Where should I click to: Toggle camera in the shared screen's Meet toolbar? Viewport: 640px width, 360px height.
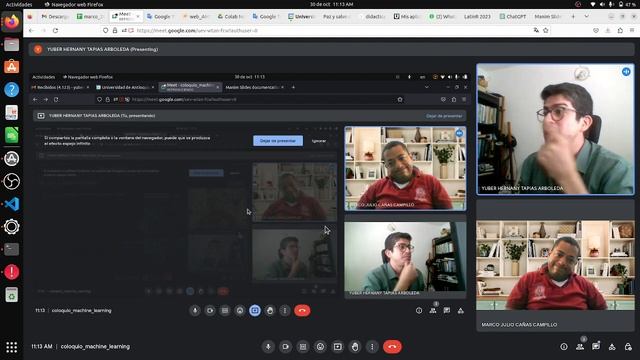tap(210, 311)
